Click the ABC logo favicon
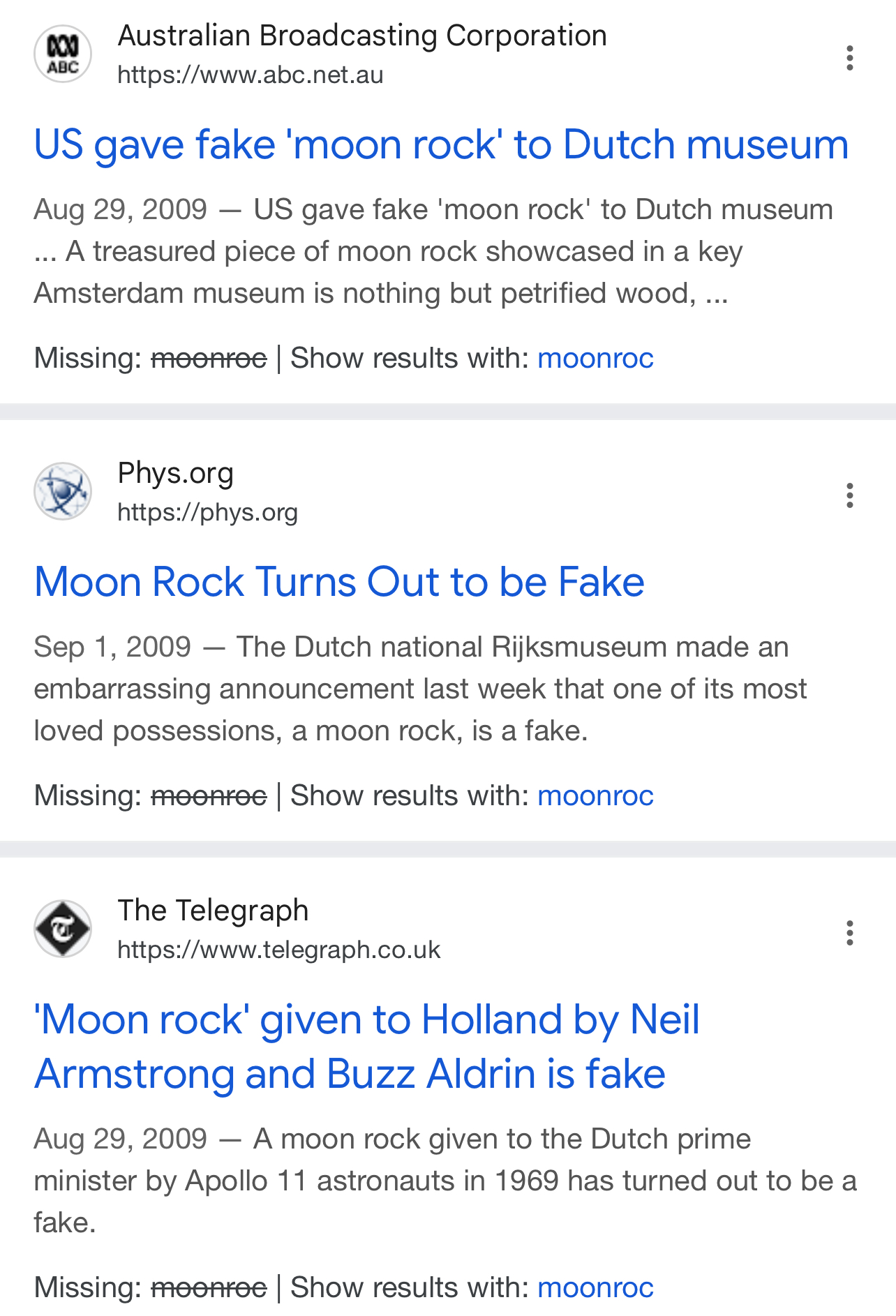 click(63, 54)
